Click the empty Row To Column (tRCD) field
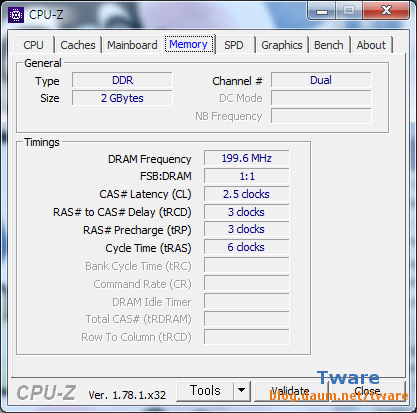The width and height of the screenshot is (417, 413). click(x=247, y=337)
